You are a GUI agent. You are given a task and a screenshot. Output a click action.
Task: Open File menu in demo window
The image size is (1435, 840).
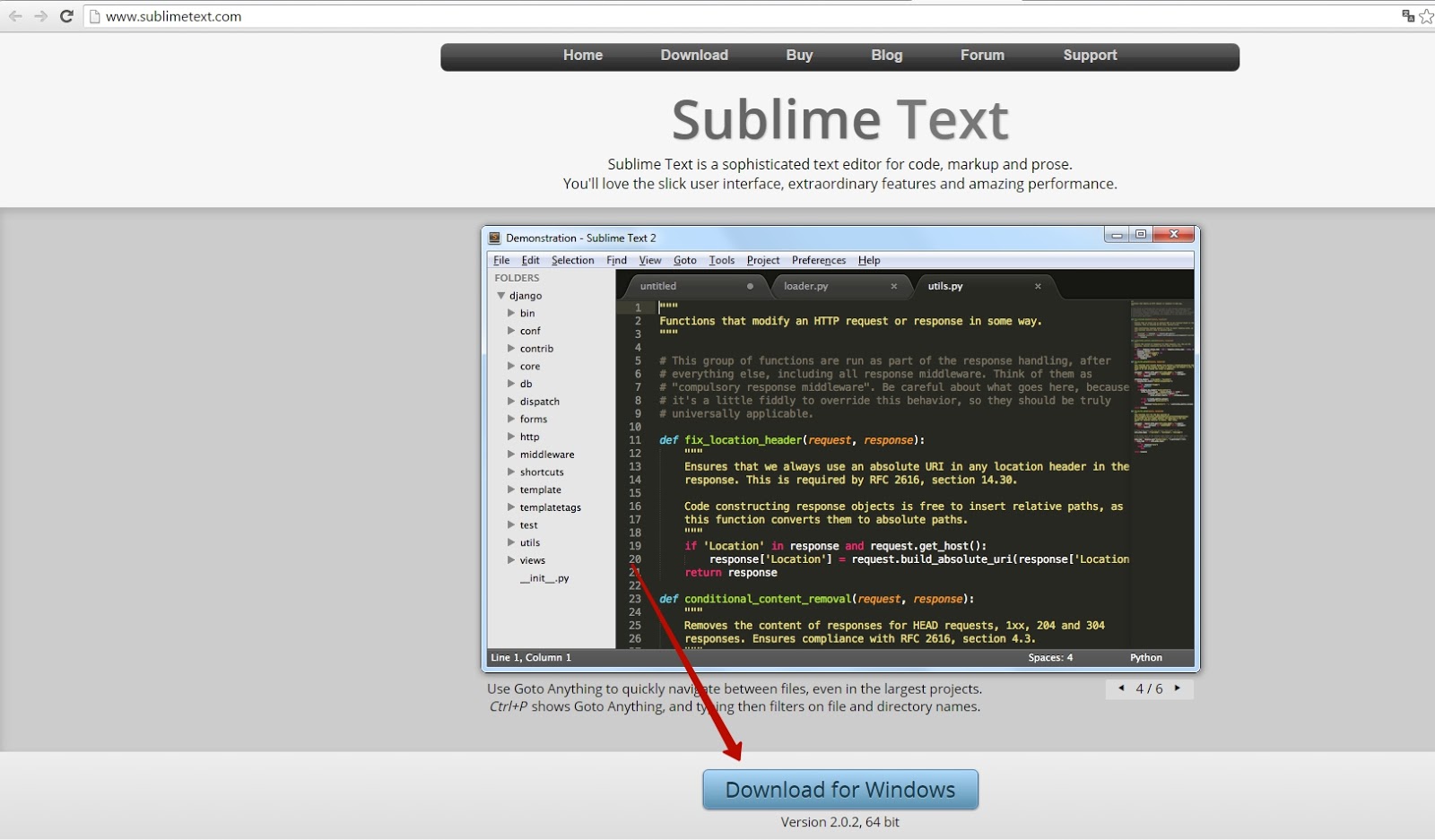[501, 260]
